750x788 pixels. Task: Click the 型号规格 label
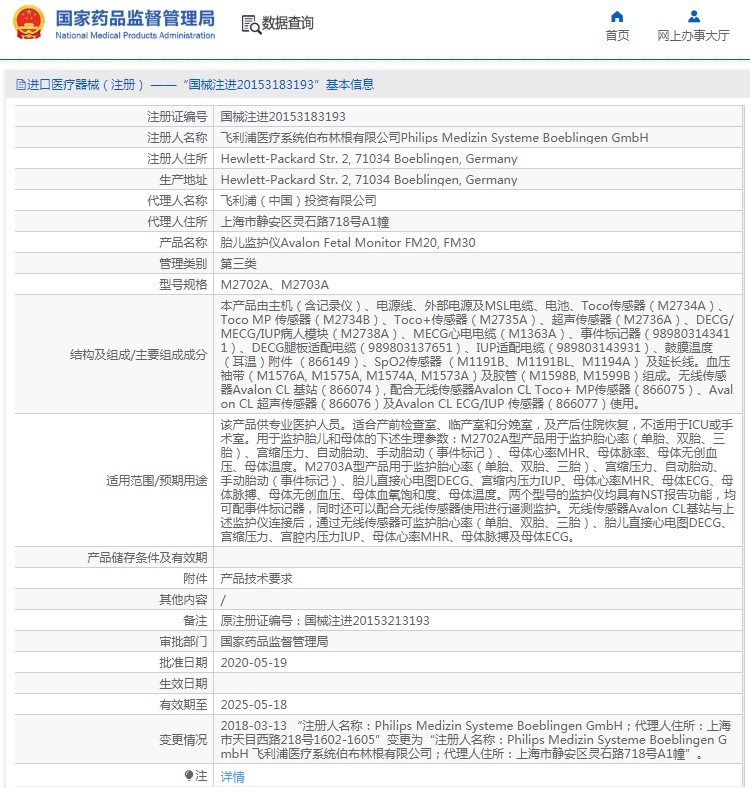[x=183, y=285]
